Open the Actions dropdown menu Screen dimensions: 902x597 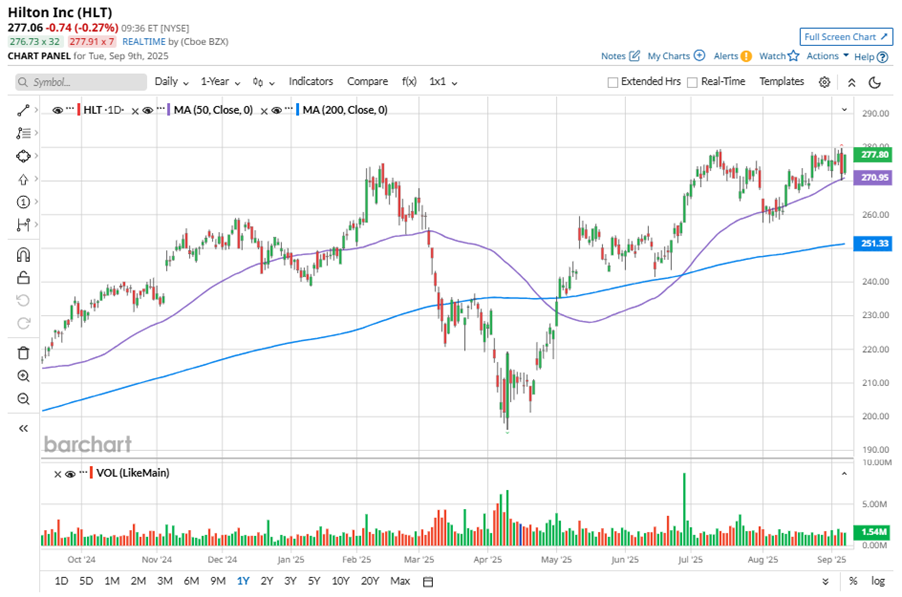point(827,56)
